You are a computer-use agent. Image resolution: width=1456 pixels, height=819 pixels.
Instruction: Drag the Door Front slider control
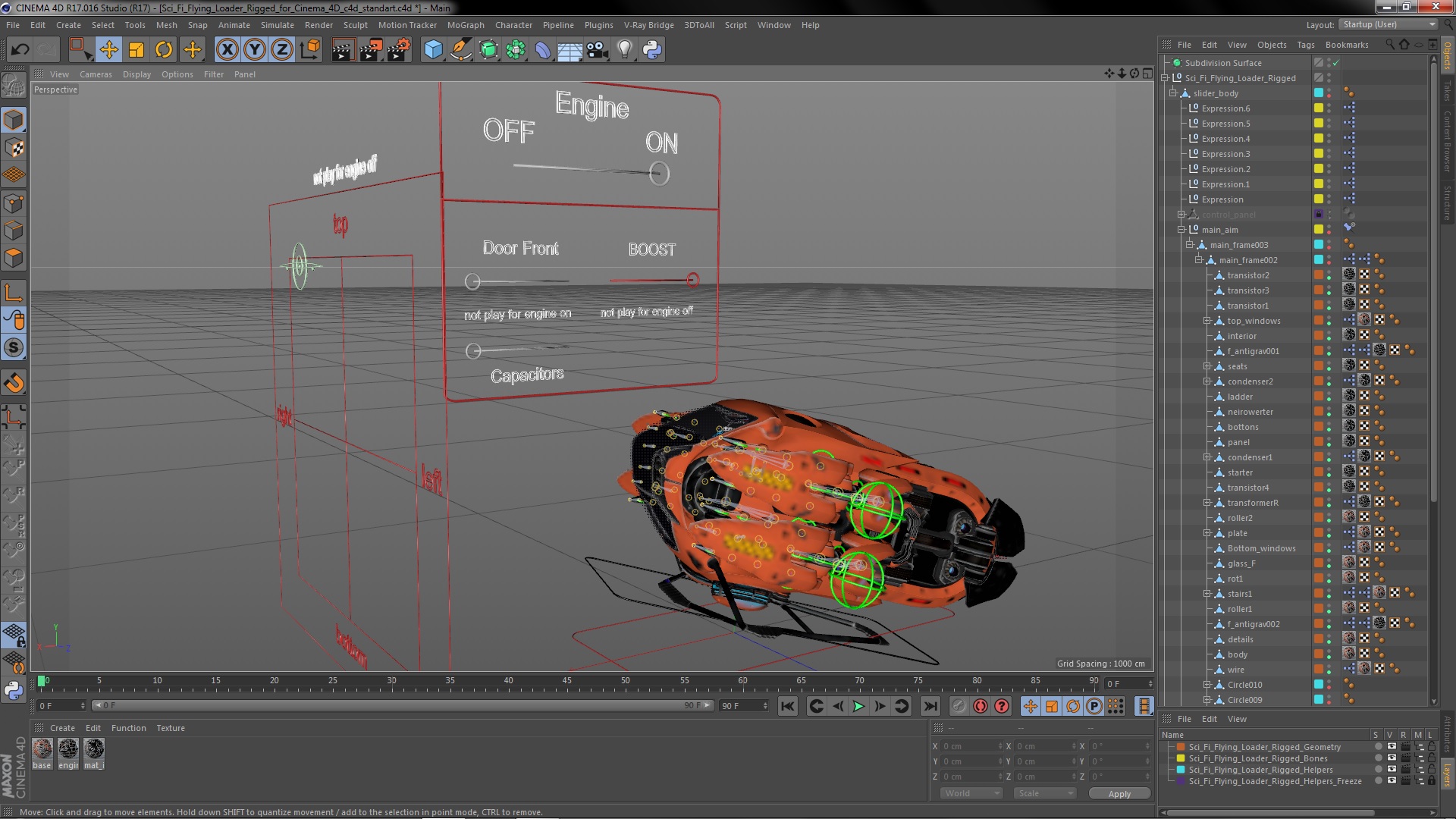pyautogui.click(x=473, y=281)
